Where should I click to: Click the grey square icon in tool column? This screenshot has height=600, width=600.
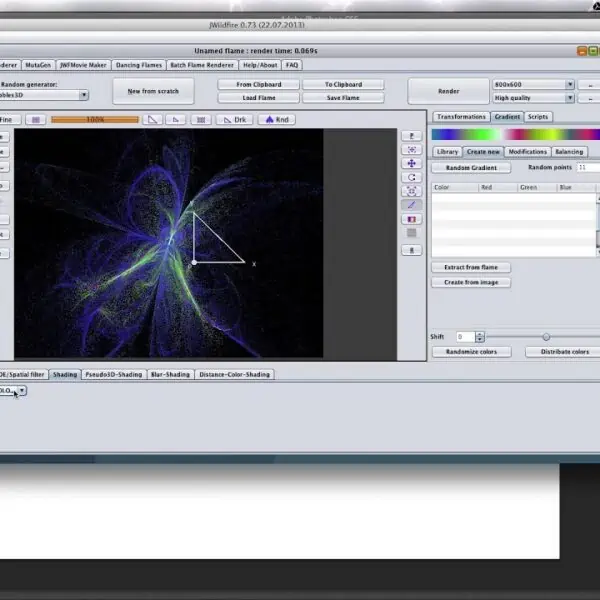pyautogui.click(x=412, y=233)
